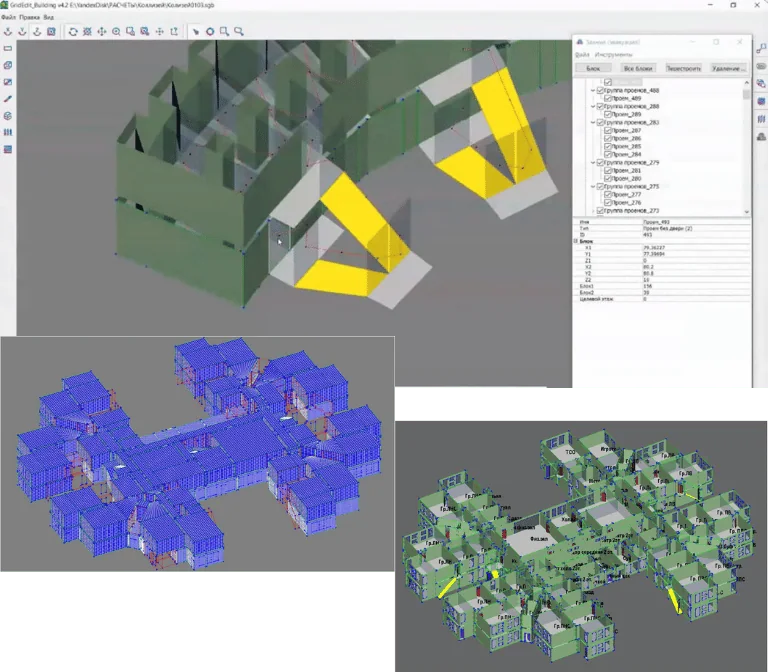Select the four-arrow pan view tool
768x672 pixels.
101,31
